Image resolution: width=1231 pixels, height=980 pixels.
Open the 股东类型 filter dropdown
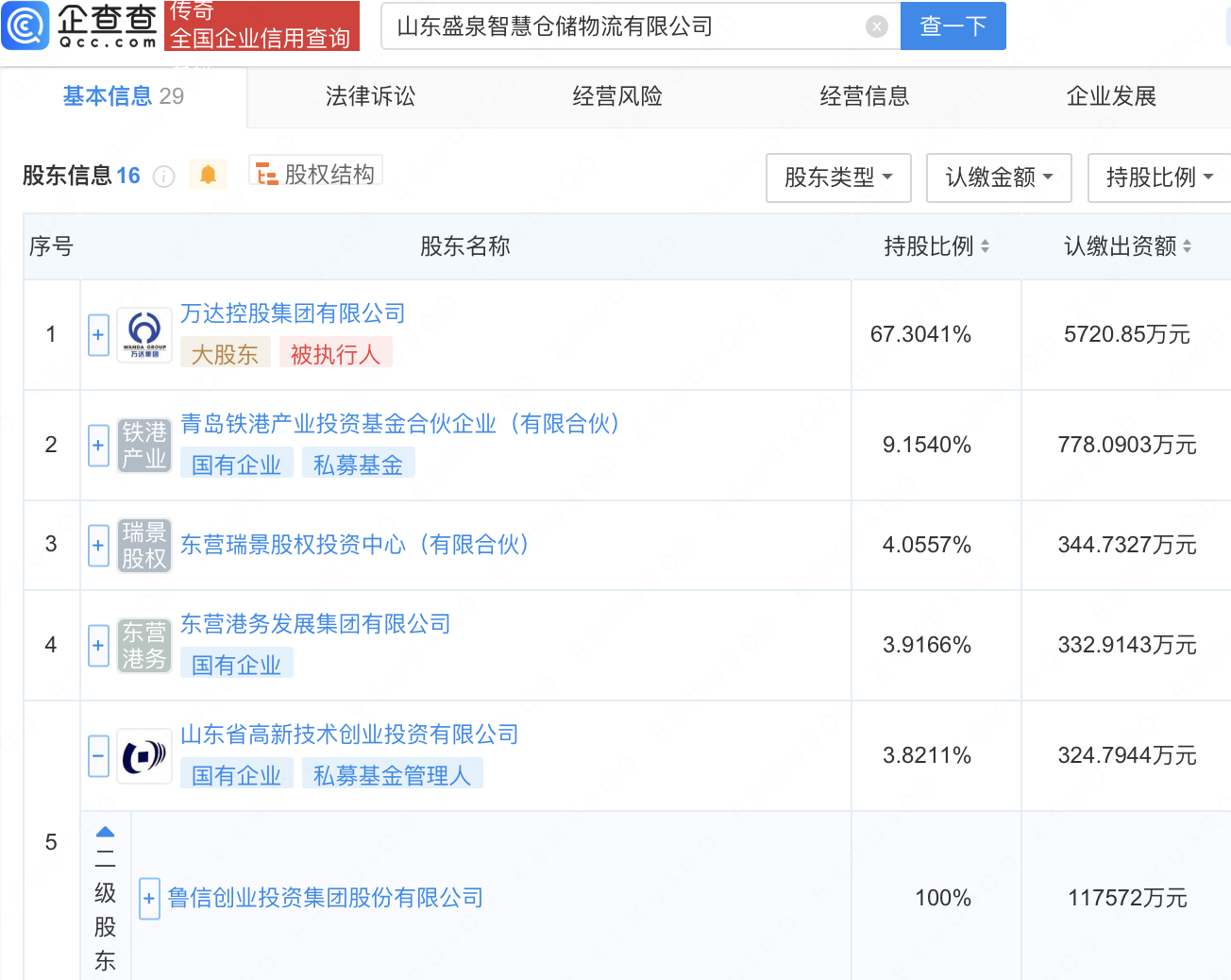(837, 177)
